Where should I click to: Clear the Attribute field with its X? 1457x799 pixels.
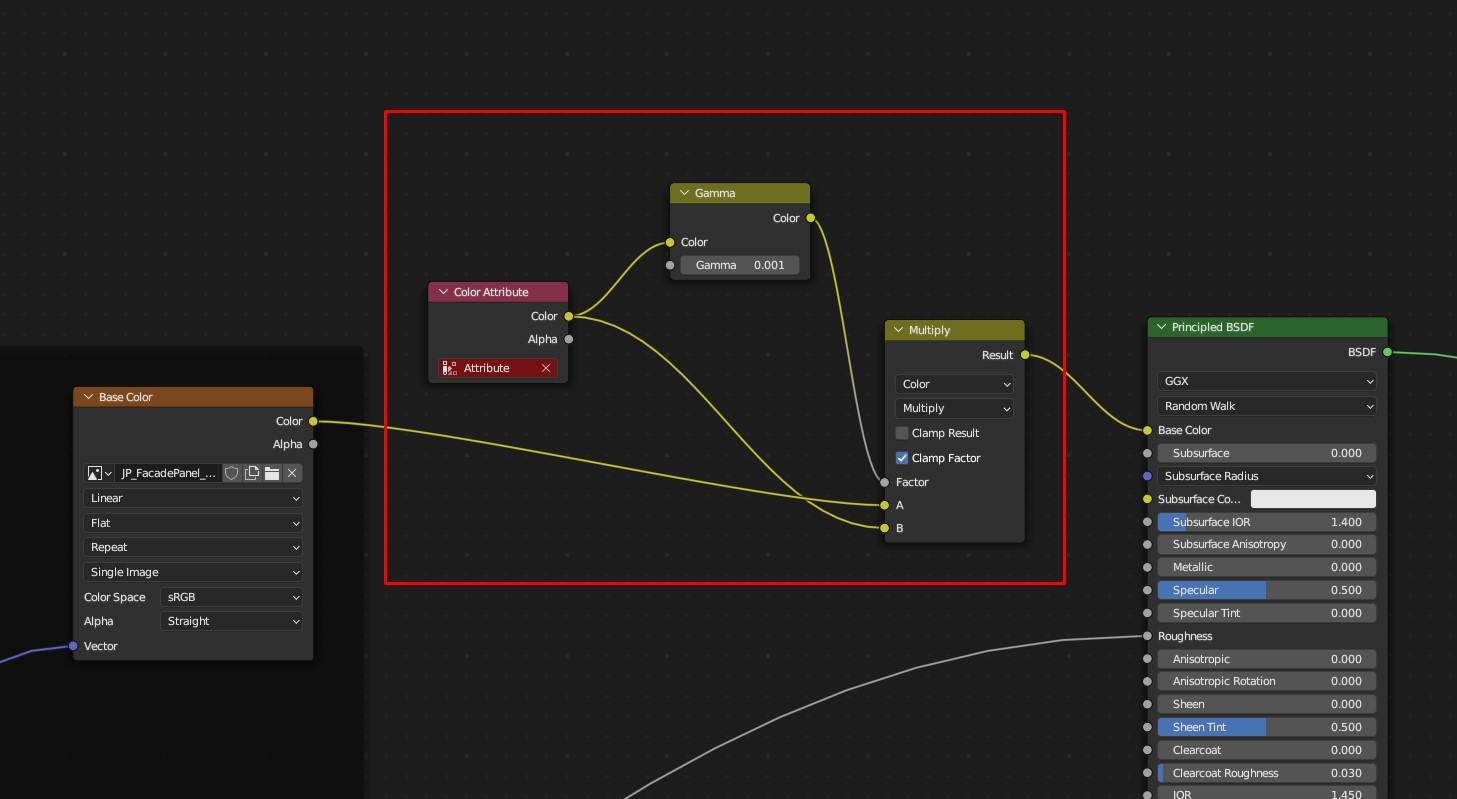click(x=546, y=368)
